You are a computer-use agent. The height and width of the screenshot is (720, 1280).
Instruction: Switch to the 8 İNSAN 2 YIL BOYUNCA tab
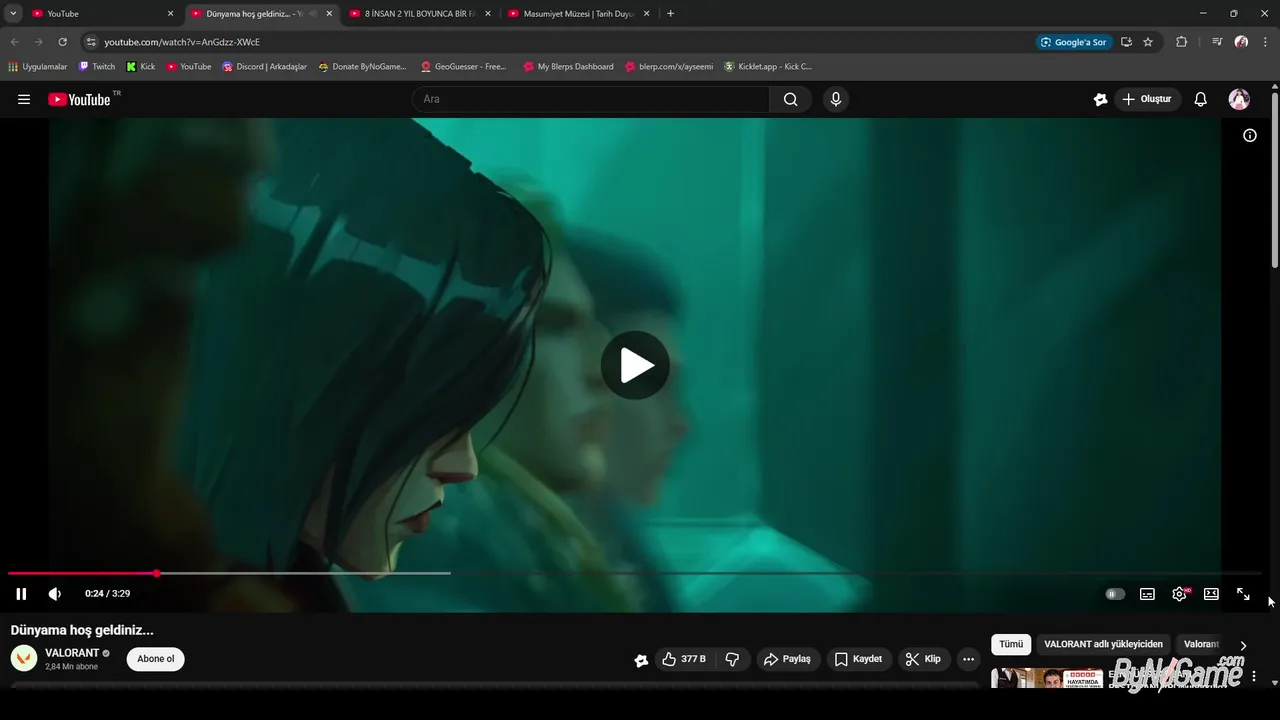click(x=420, y=14)
